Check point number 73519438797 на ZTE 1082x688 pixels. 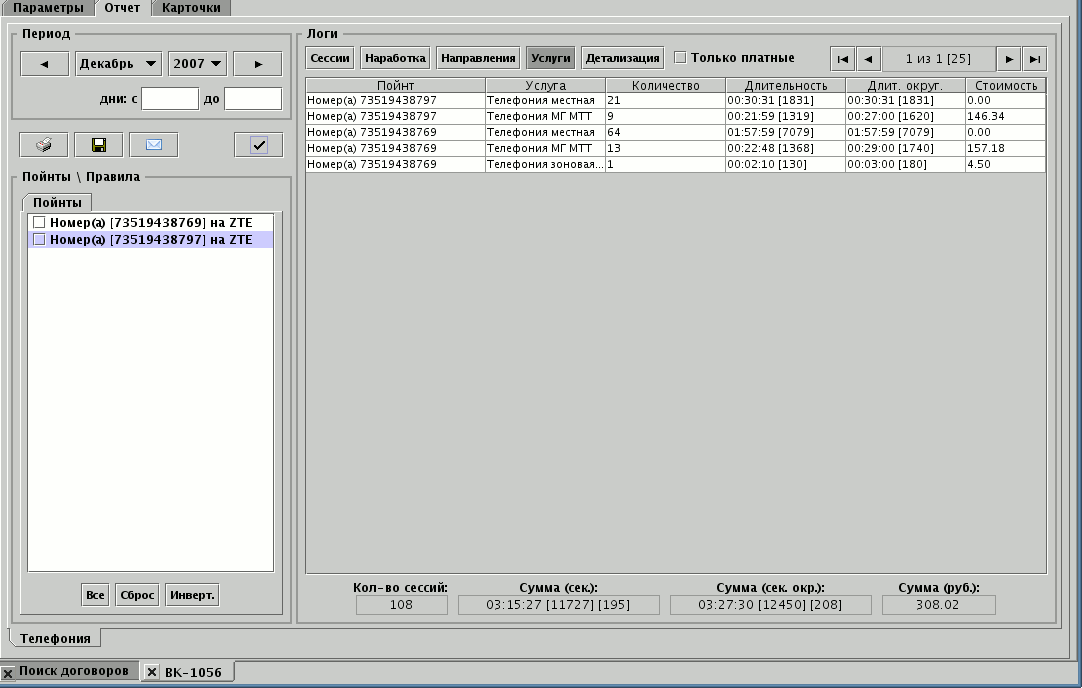pyautogui.click(x=40, y=240)
